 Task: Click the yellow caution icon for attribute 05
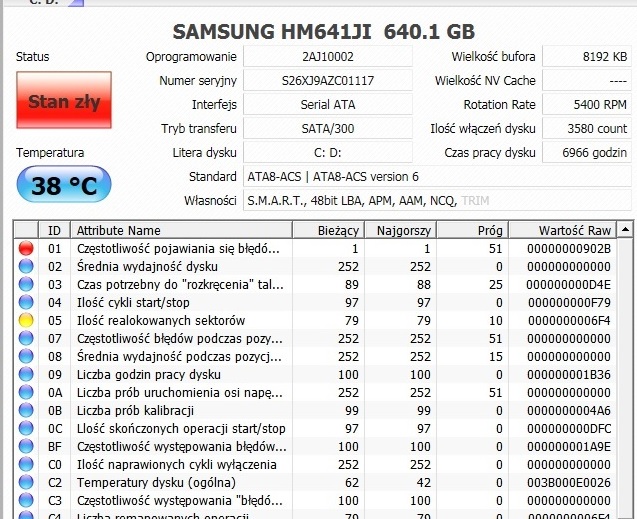[x=26, y=320]
